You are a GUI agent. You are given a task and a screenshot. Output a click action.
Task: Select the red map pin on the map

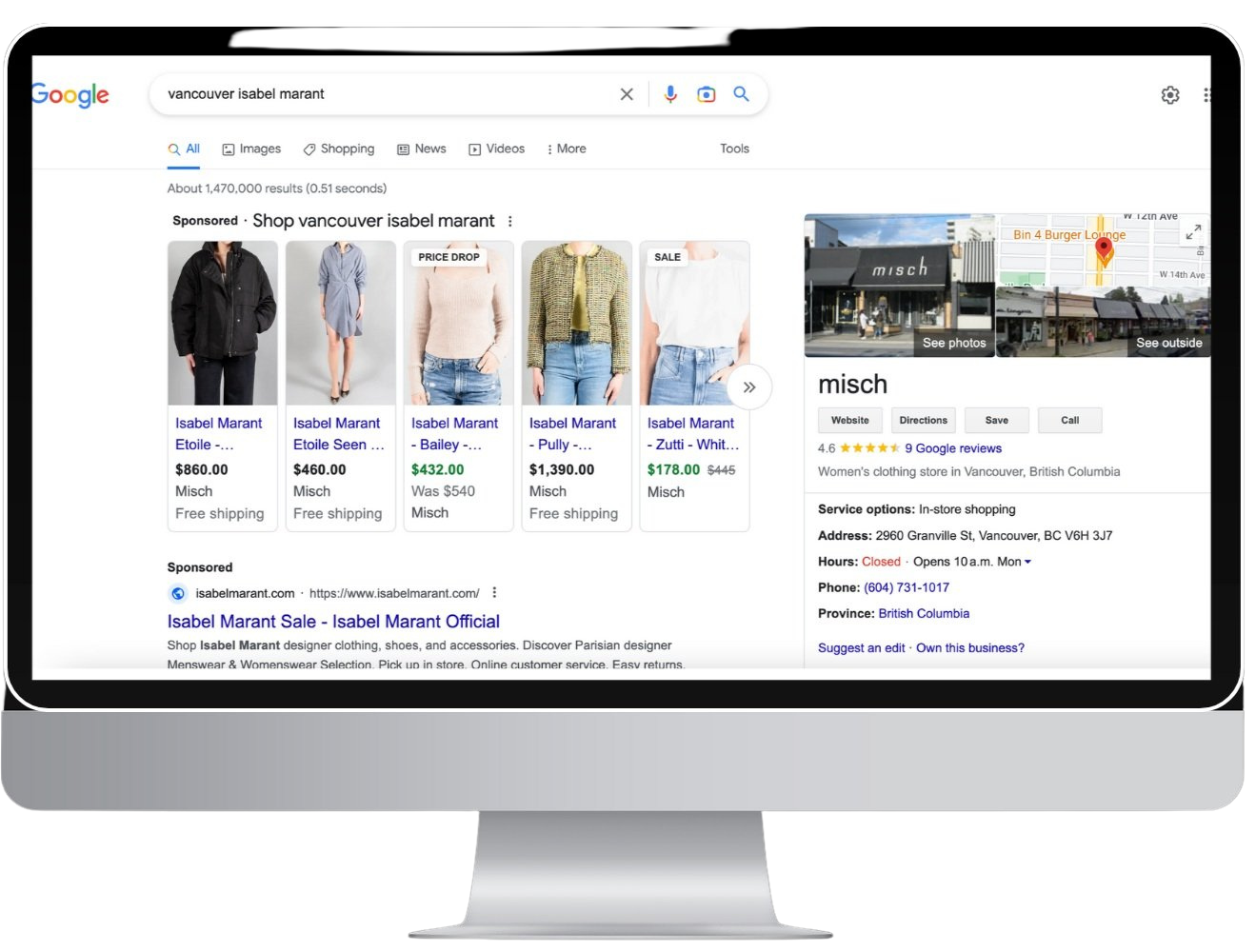click(1104, 250)
